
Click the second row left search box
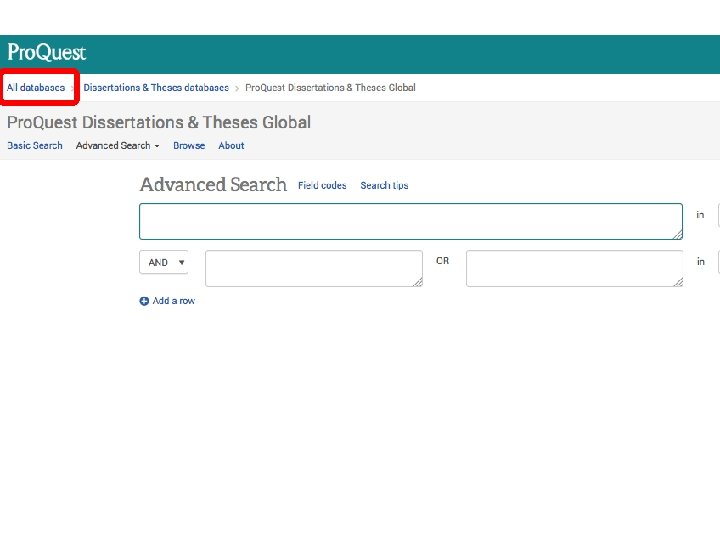(314, 268)
